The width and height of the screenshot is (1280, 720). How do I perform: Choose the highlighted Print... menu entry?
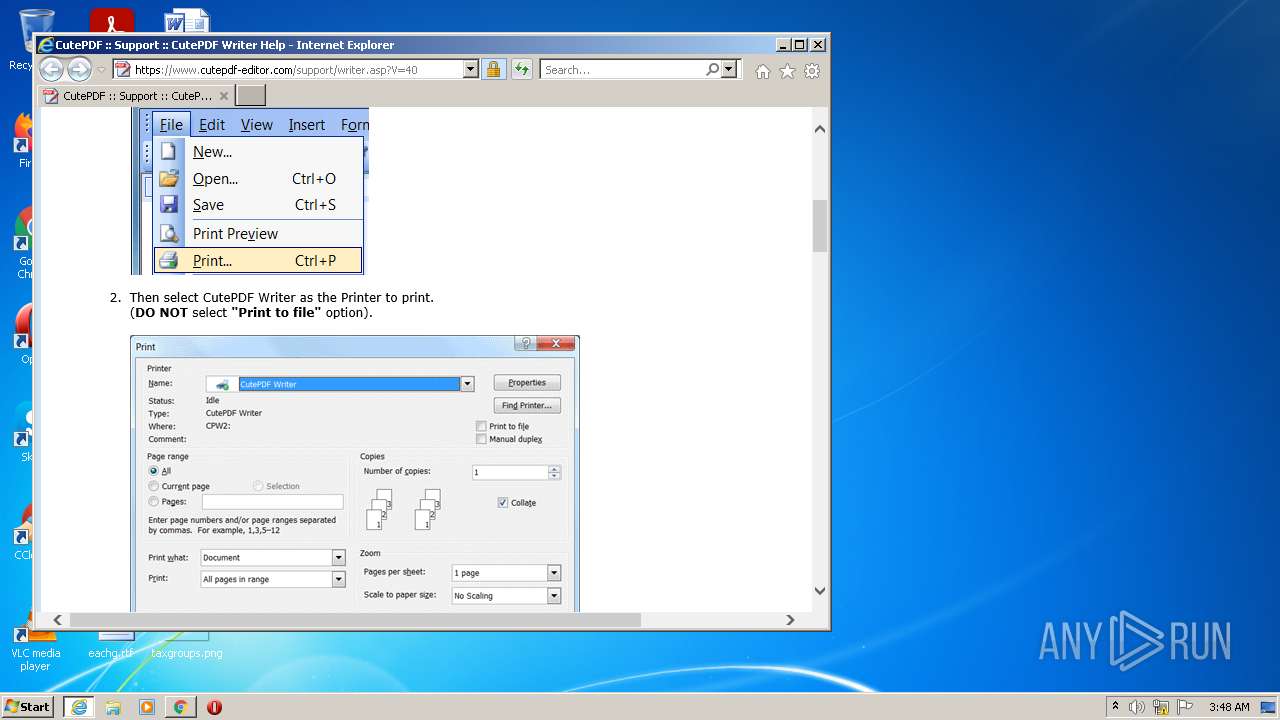tap(258, 261)
